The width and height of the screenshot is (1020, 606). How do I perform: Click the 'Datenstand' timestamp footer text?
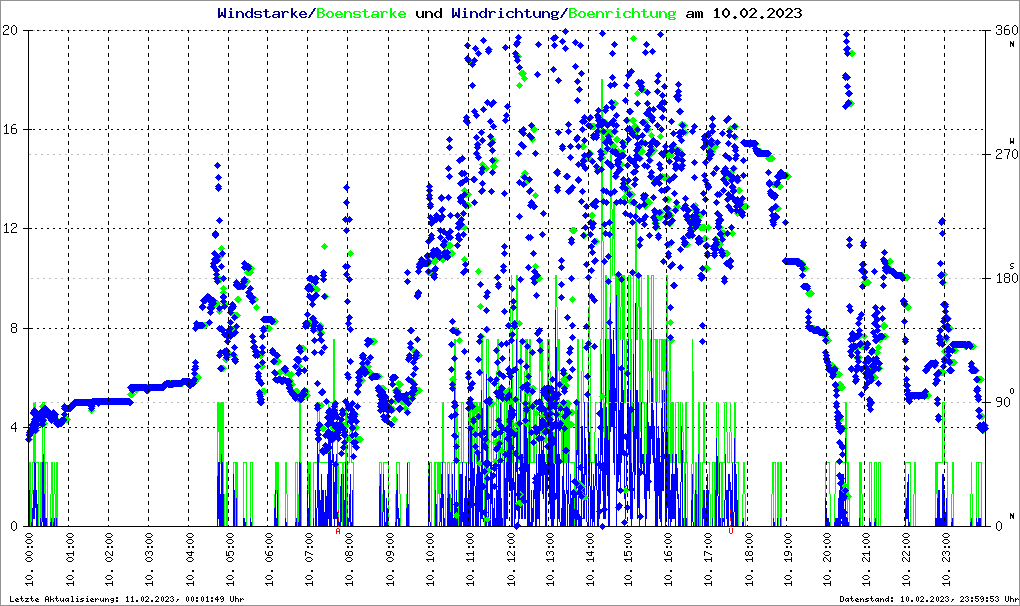[928, 598]
